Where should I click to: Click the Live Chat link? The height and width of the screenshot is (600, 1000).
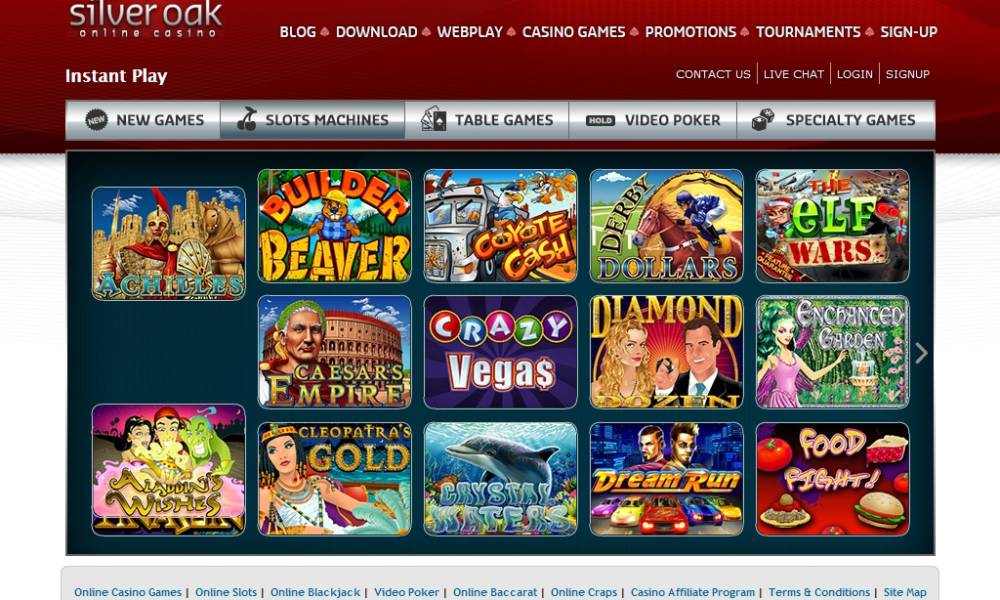pos(793,74)
